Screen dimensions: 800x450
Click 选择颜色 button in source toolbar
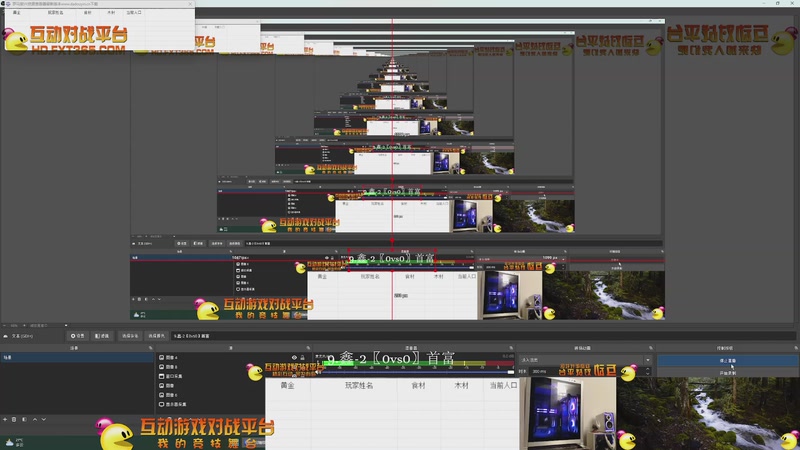pyautogui.click(x=157, y=336)
